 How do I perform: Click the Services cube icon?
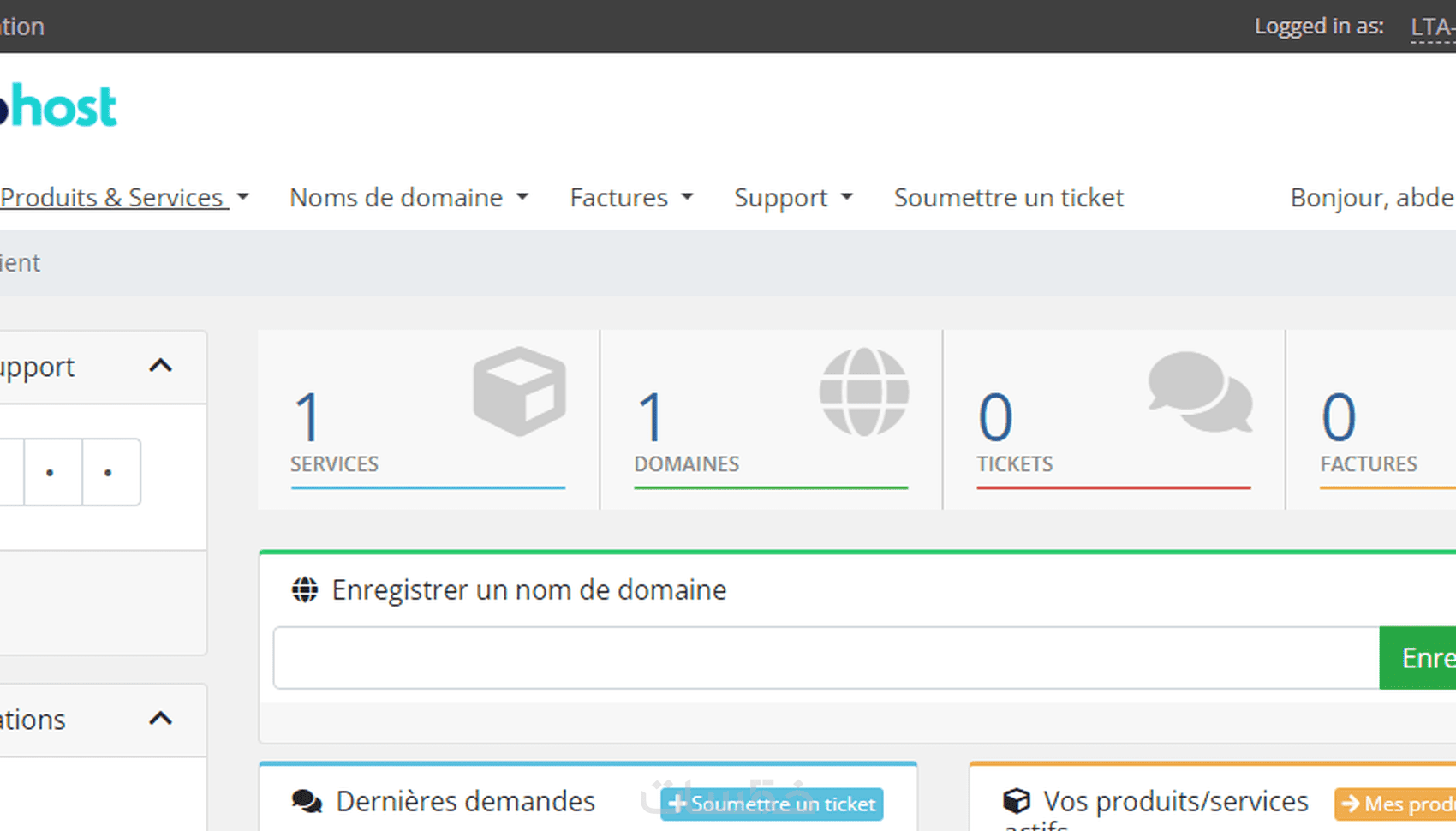520,392
